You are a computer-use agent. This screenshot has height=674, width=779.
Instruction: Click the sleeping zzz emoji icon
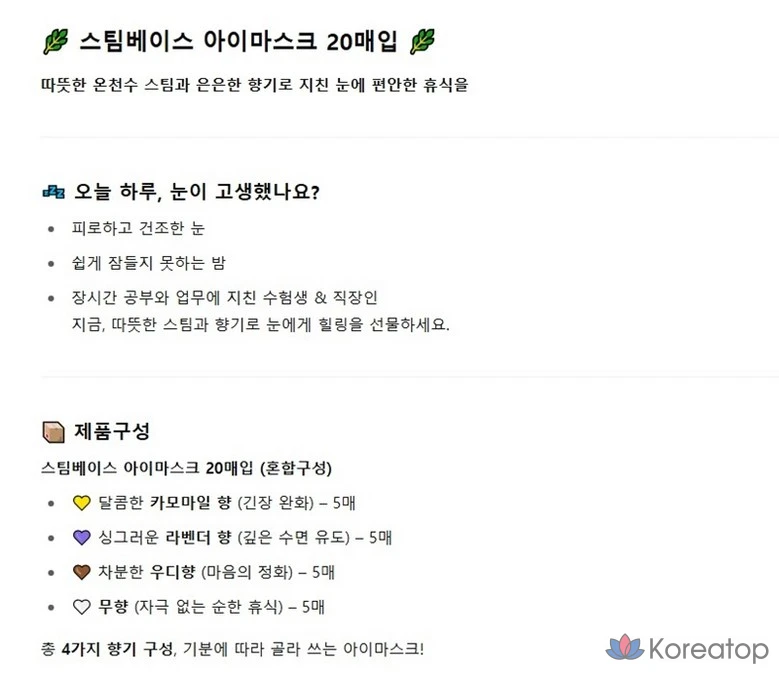pos(54,191)
